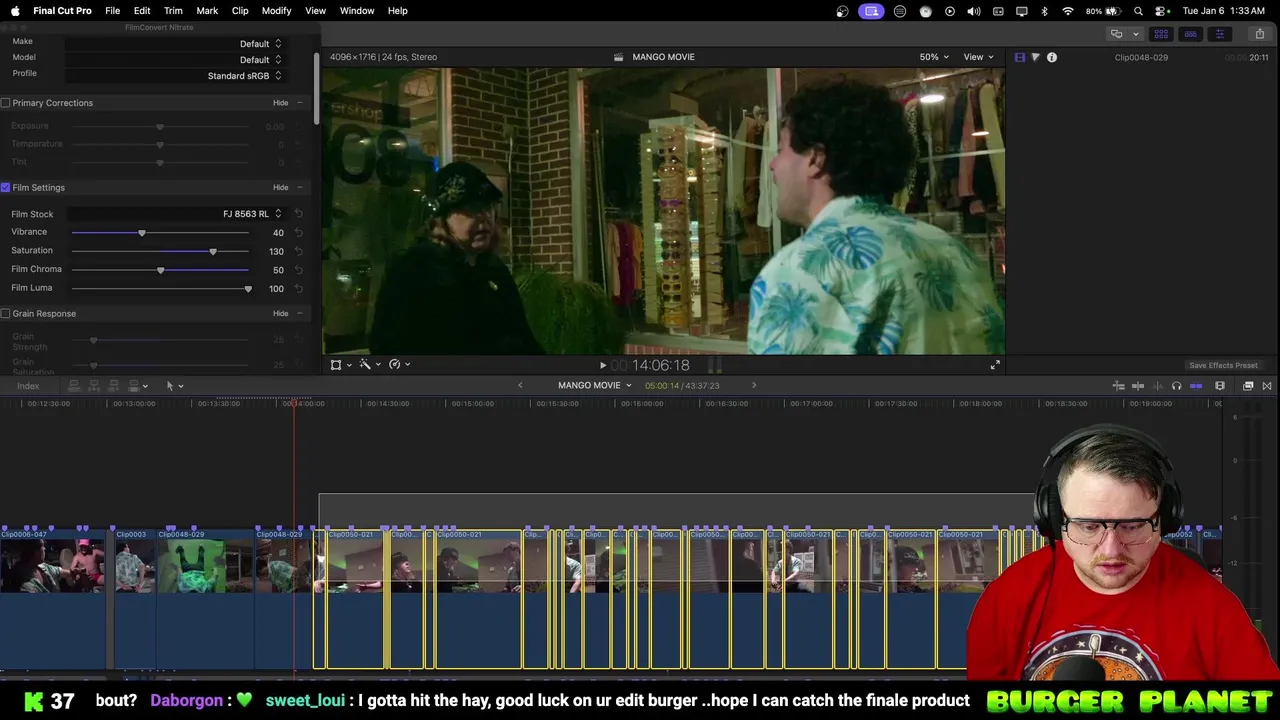Open the retime speedometer icon

[x=394, y=365]
